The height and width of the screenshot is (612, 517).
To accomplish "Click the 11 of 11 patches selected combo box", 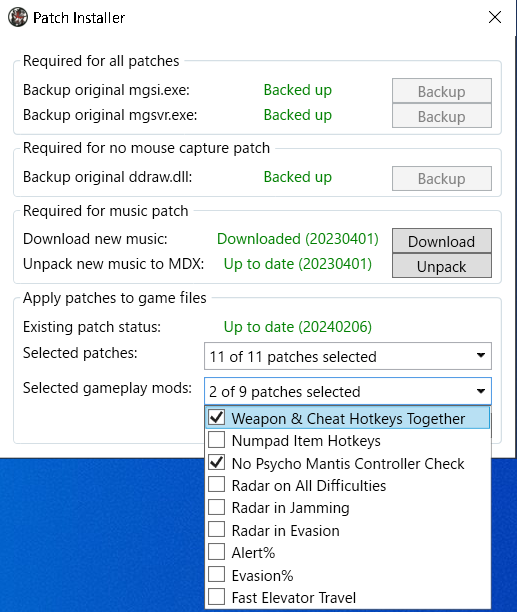I will tap(348, 356).
